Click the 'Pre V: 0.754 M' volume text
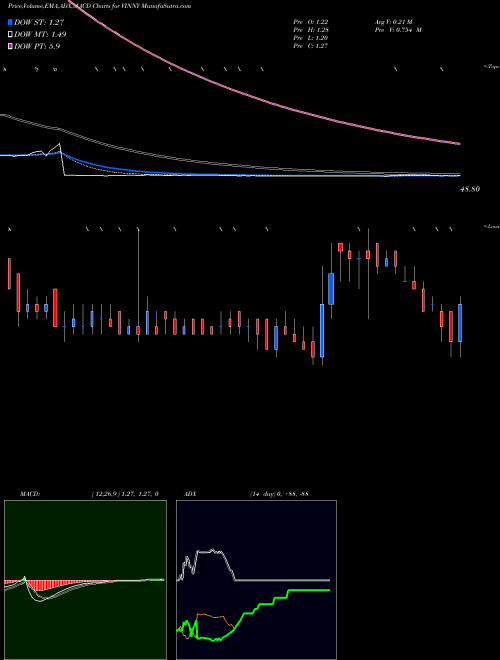 398,30
